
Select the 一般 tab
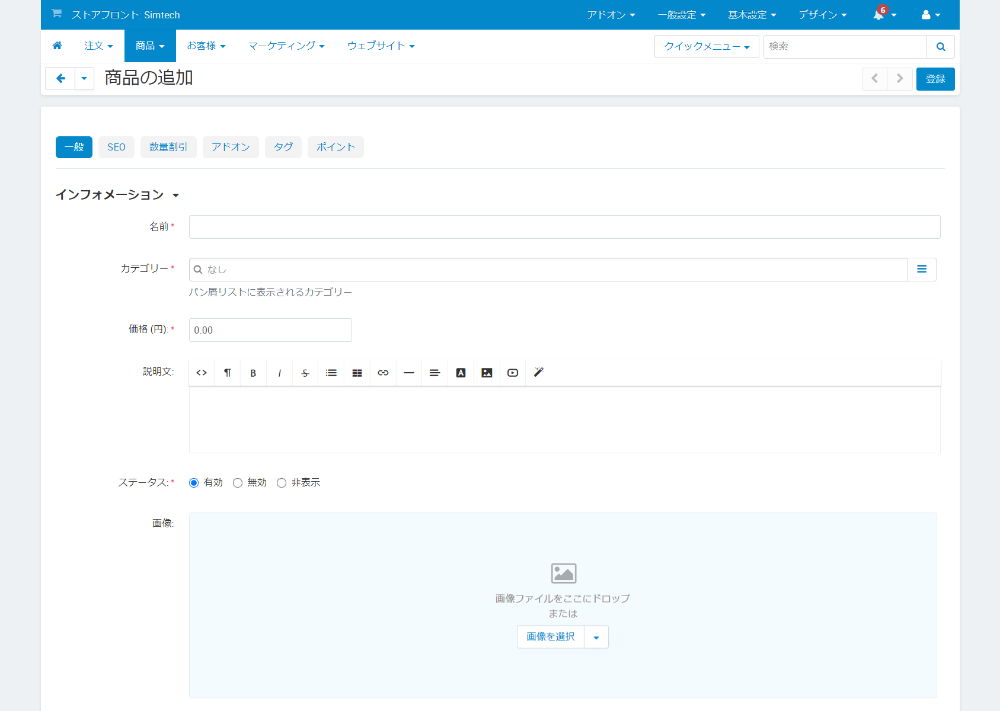click(74, 147)
